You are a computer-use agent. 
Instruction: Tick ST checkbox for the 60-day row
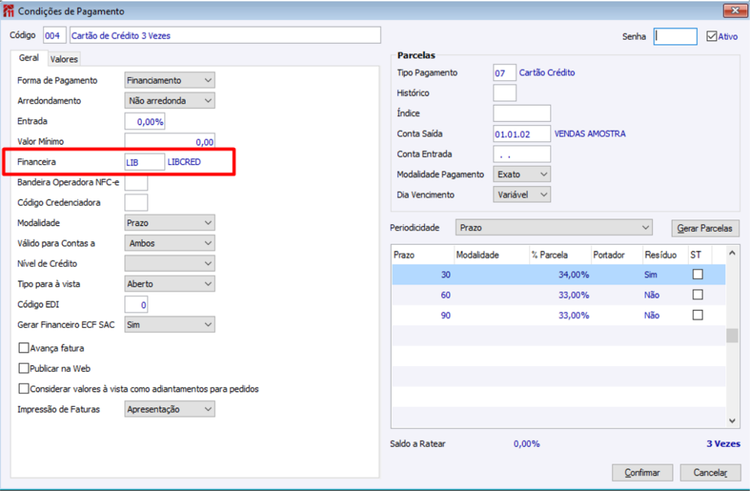point(698,295)
